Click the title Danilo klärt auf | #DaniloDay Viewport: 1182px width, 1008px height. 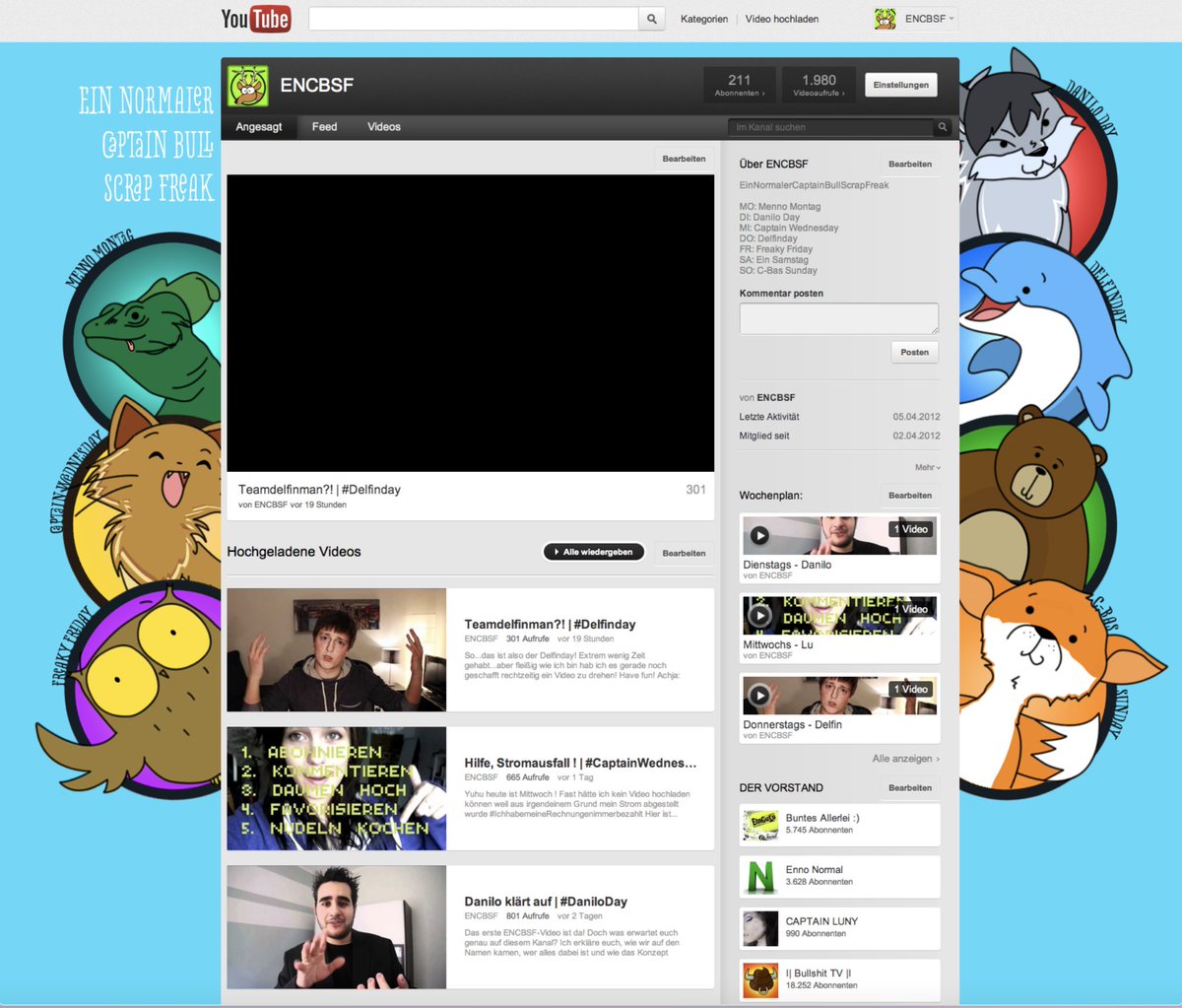(546, 902)
